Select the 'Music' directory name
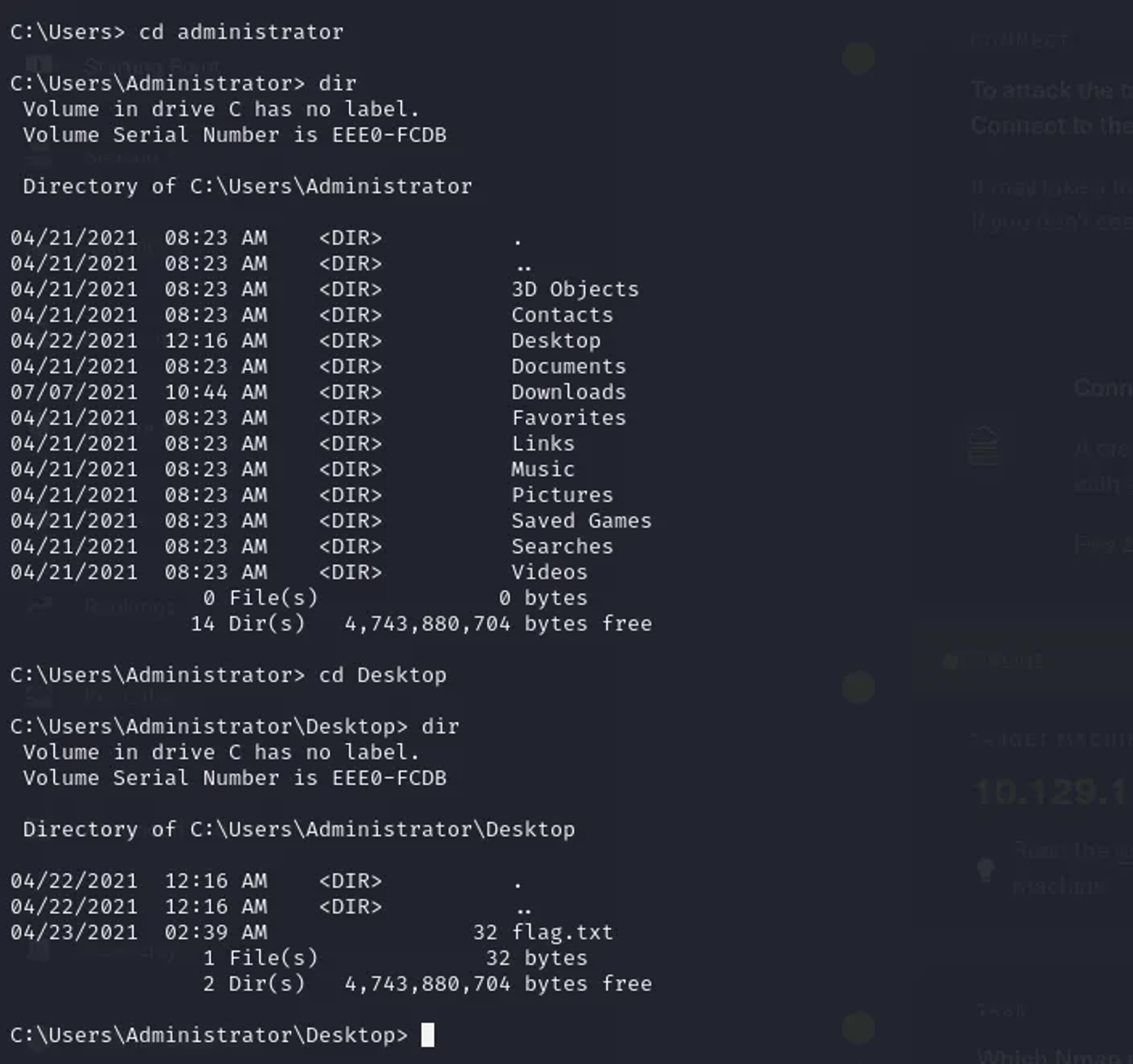The height and width of the screenshot is (1064, 1133). pos(543,469)
